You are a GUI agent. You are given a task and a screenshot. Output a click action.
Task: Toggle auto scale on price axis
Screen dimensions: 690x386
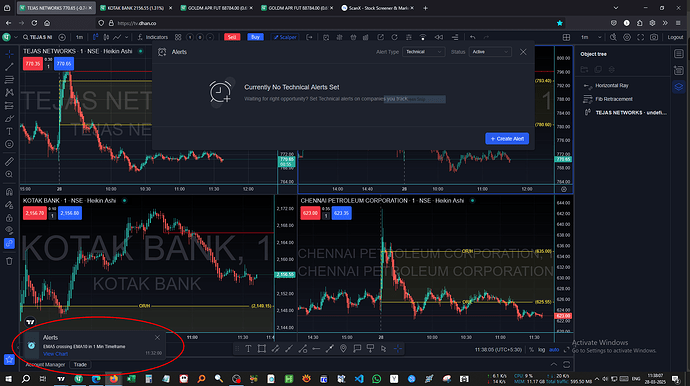tap(554, 349)
